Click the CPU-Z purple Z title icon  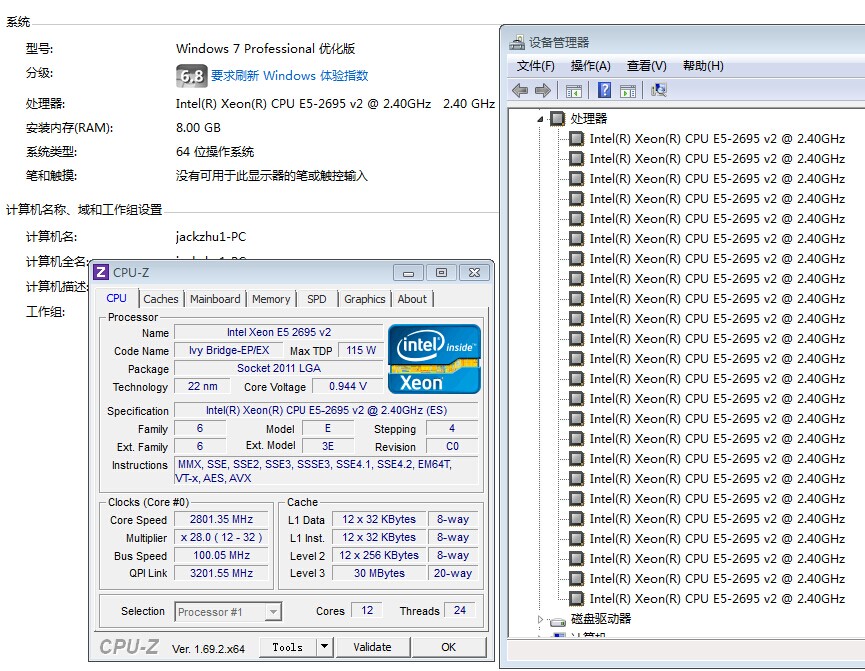click(100, 272)
